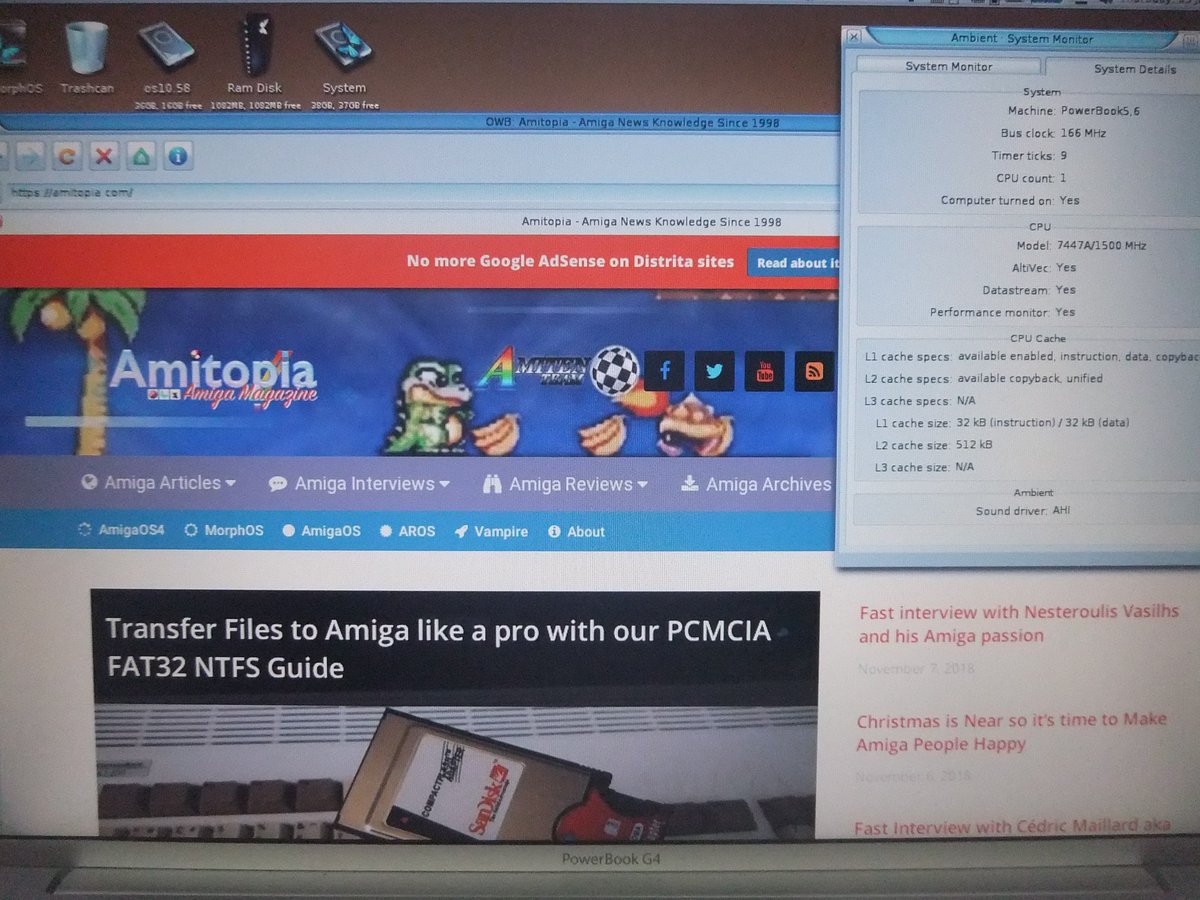Open Amitopia's Facebook page icon
This screenshot has width=1200, height=900.
(664, 371)
